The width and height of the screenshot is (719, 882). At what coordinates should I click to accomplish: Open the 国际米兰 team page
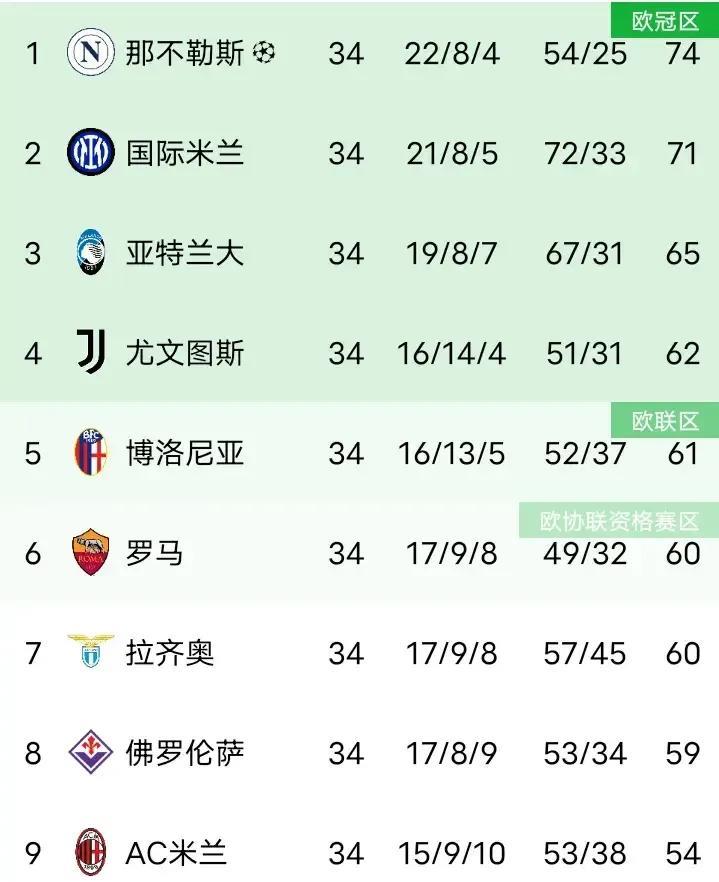tap(185, 153)
